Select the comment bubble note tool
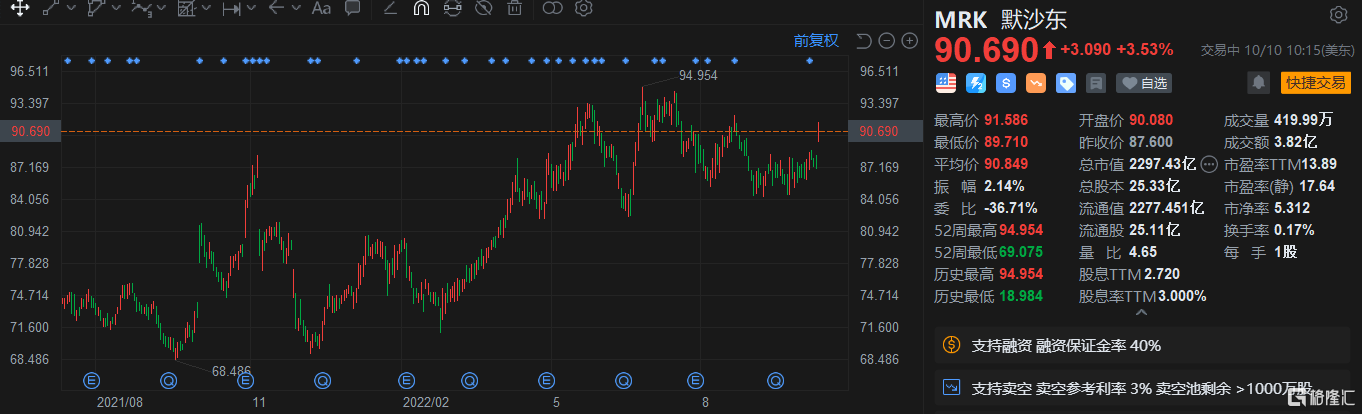The width and height of the screenshot is (1362, 414). click(352, 9)
